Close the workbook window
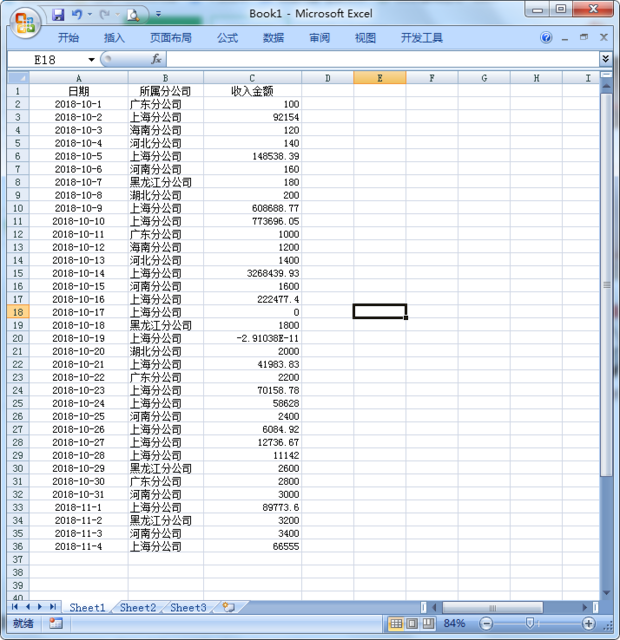This screenshot has width=620, height=640. point(604,38)
